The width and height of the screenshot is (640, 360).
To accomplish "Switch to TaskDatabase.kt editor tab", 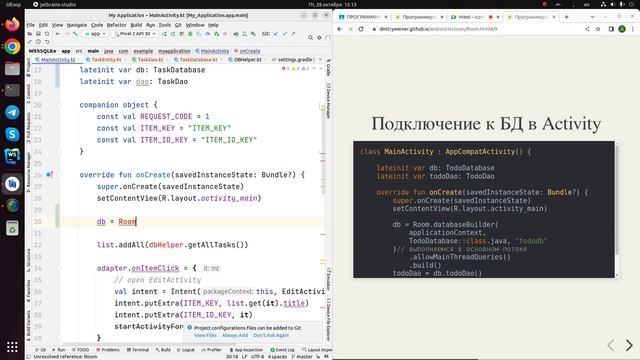I will [x=198, y=60].
